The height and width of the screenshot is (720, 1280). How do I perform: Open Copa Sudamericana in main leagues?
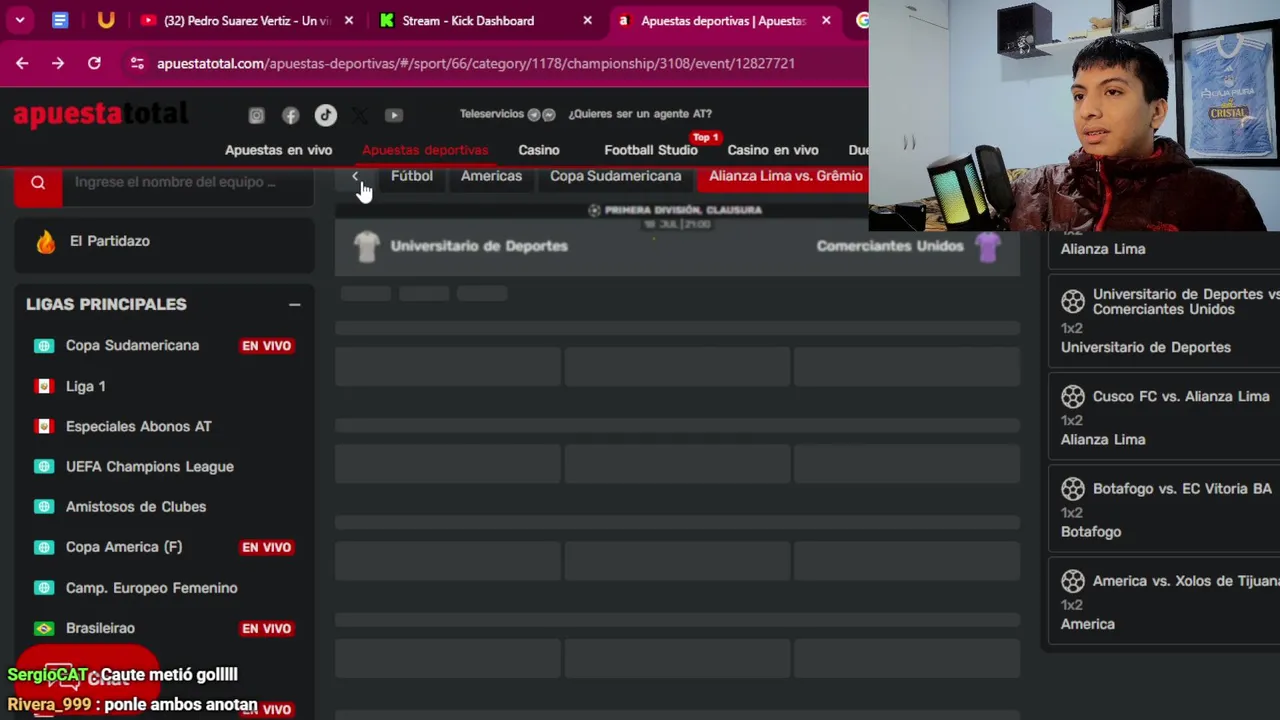pyautogui.click(x=132, y=345)
